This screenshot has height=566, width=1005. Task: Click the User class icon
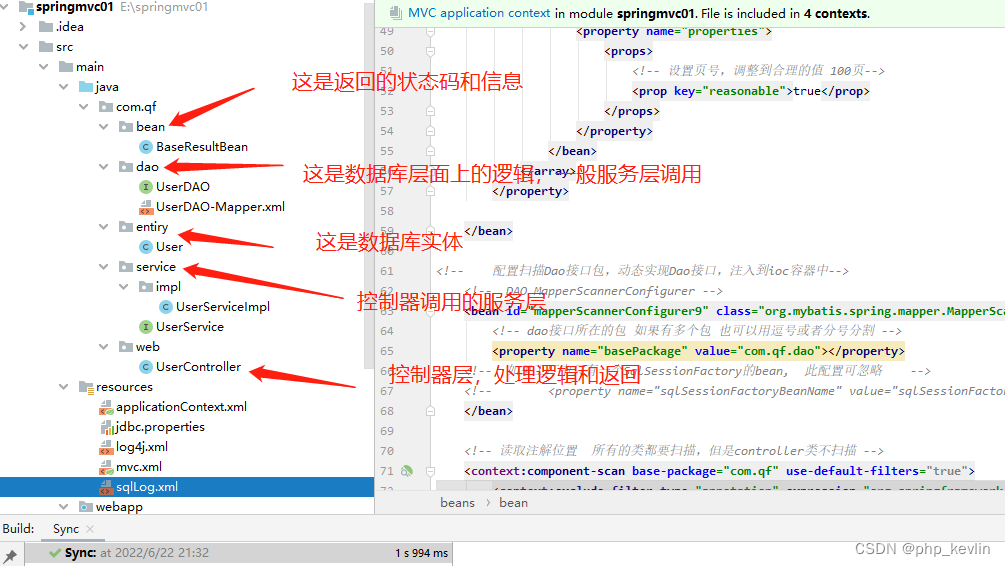point(145,247)
